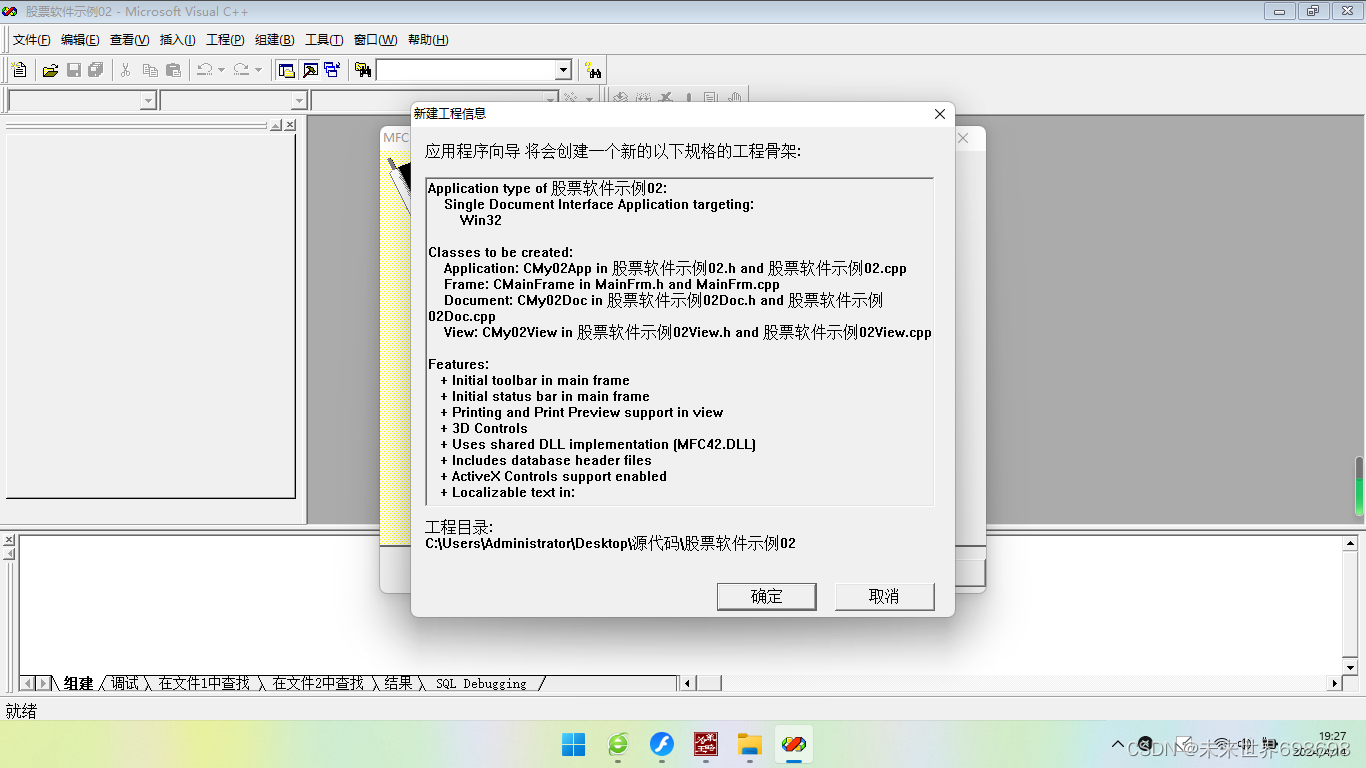Click the 就绪 status bar text

[x=21, y=711]
